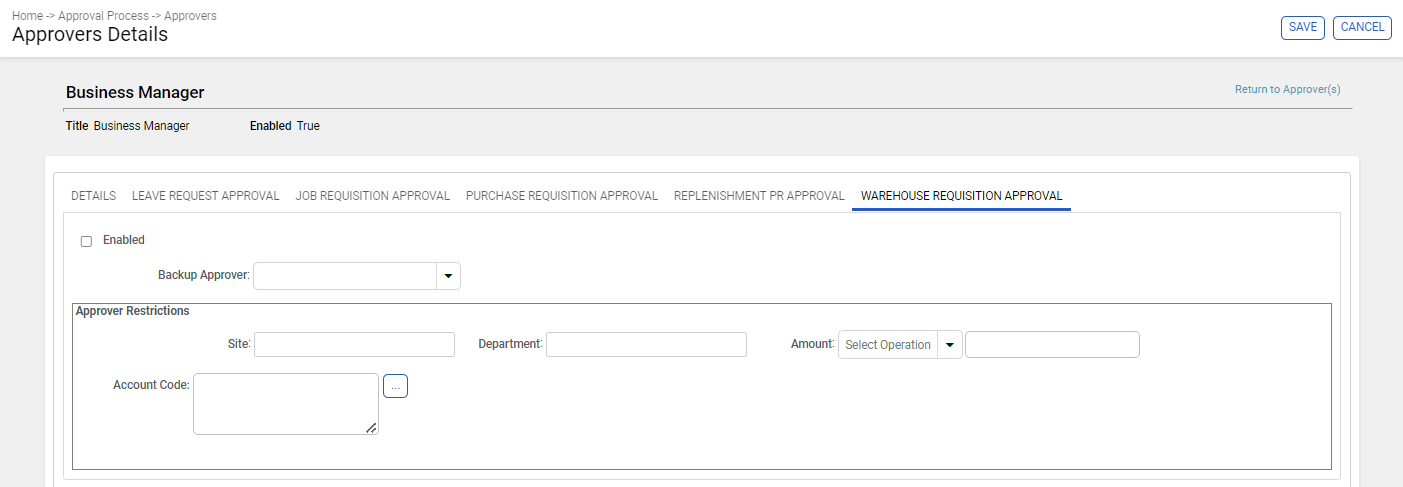The height and width of the screenshot is (487, 1403).
Task: Select the Warehouse Requisition Approval tab
Action: [962, 196]
